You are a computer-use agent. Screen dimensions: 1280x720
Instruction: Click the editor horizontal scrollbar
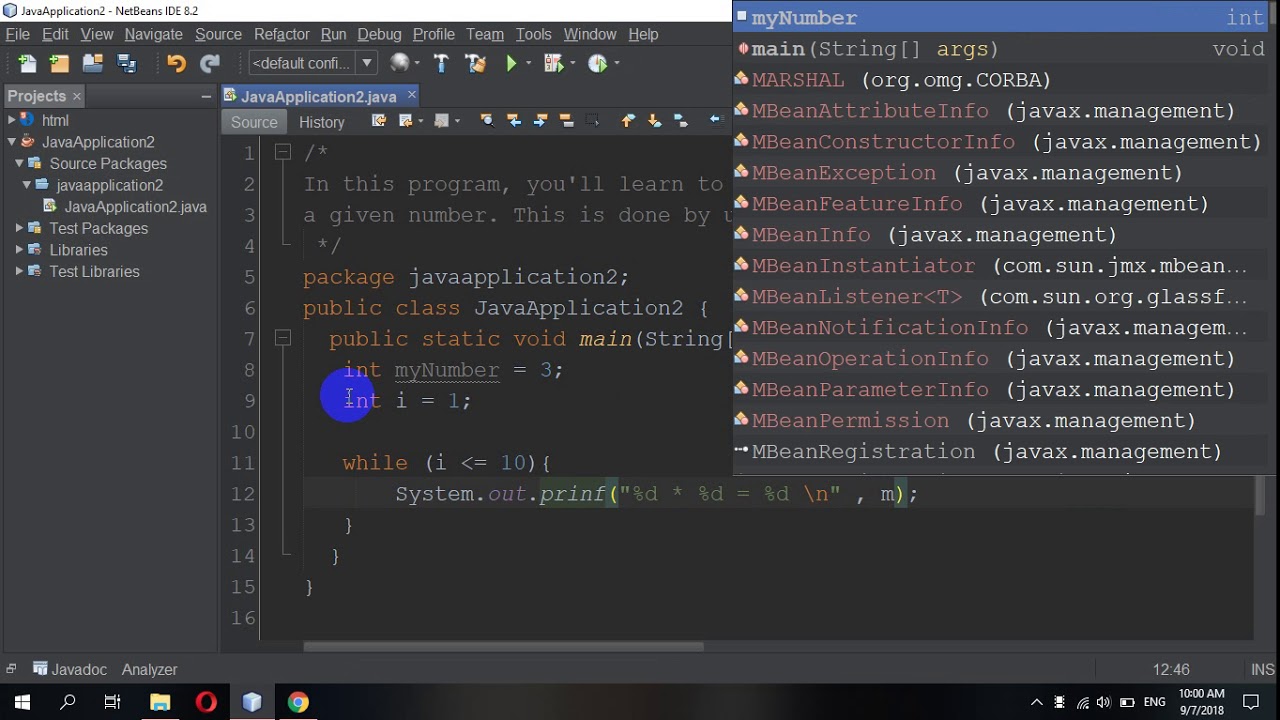click(504, 646)
